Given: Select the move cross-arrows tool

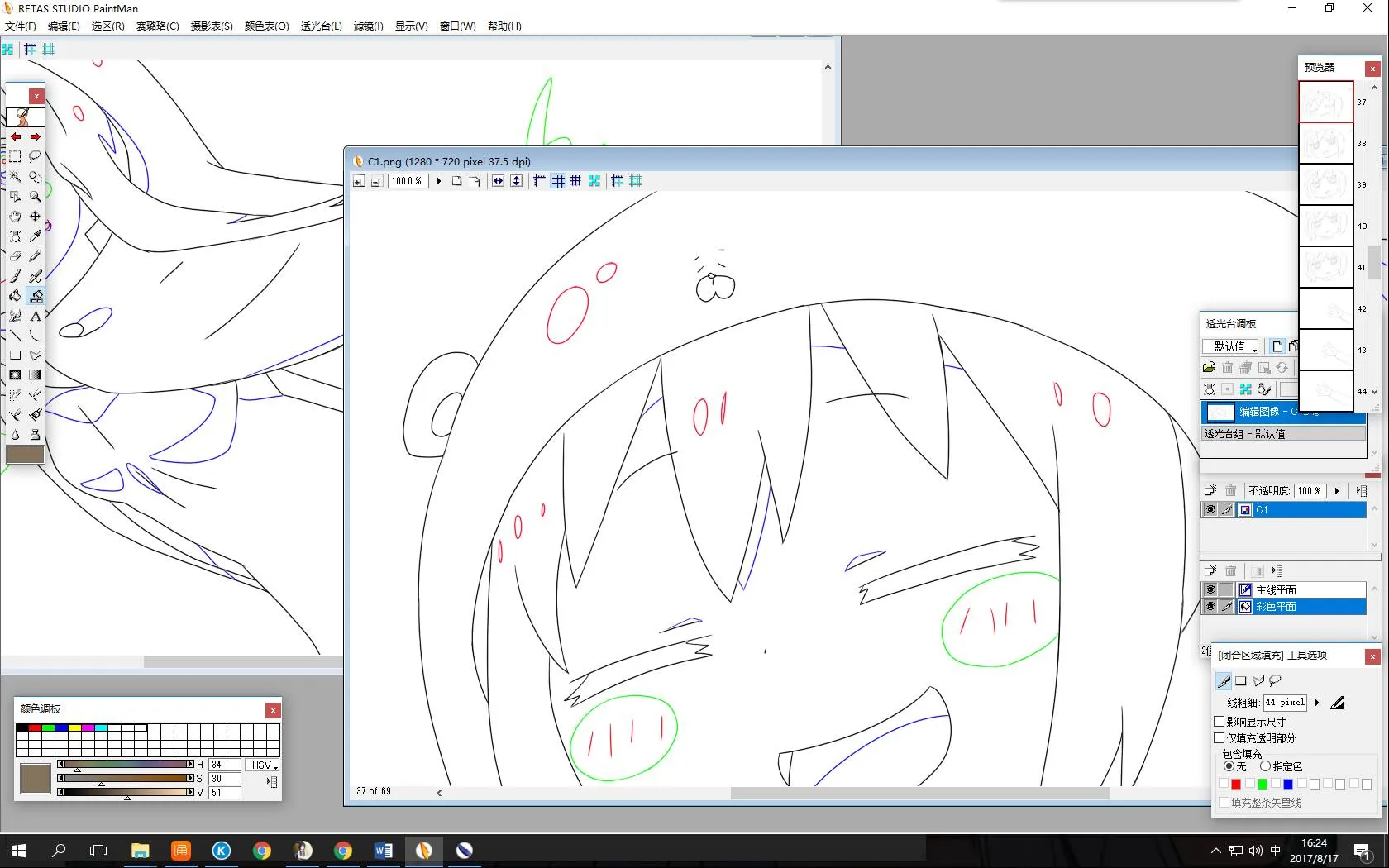Looking at the screenshot, I should (35, 216).
